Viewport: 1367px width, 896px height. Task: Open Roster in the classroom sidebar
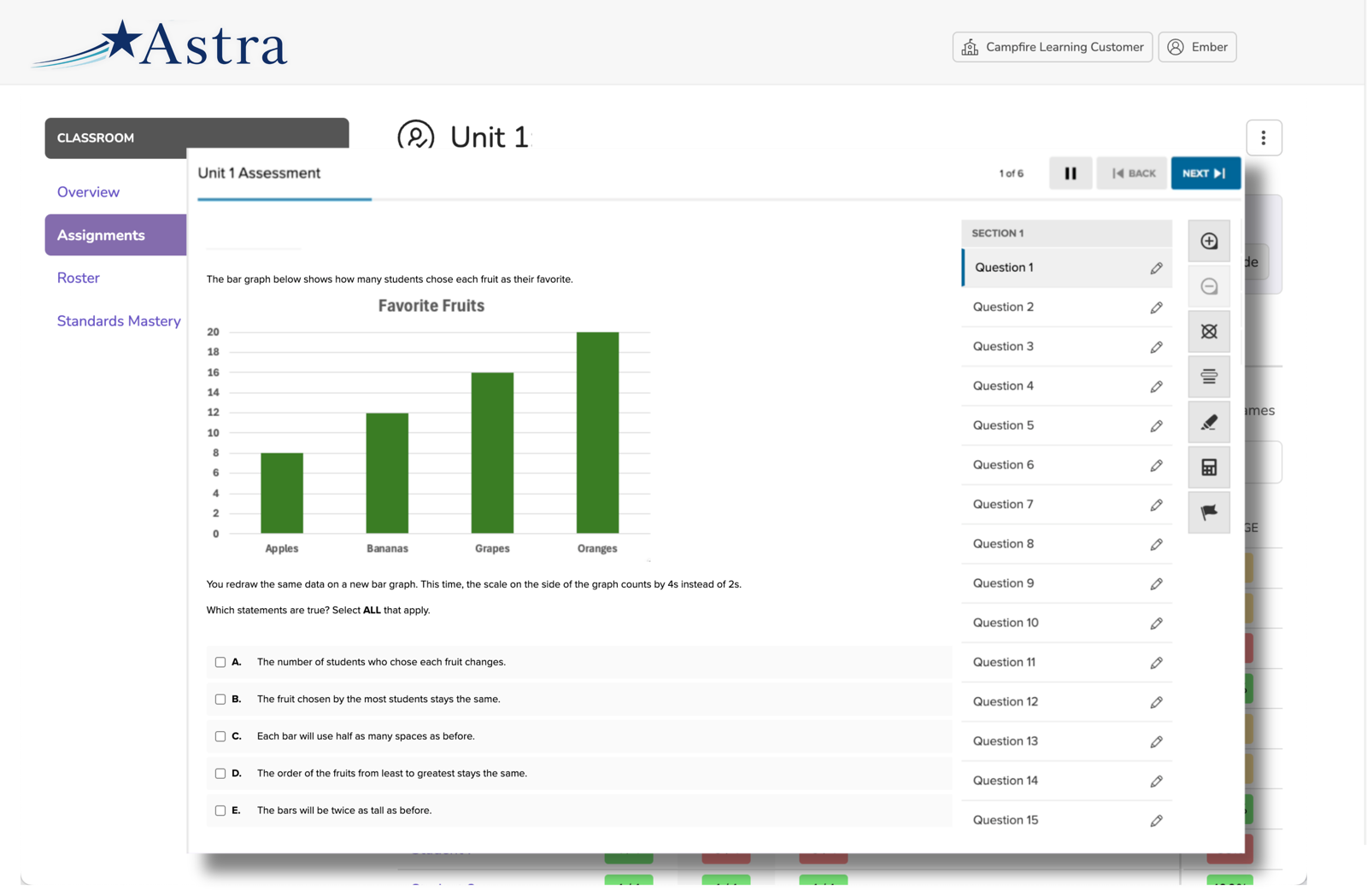[79, 278]
